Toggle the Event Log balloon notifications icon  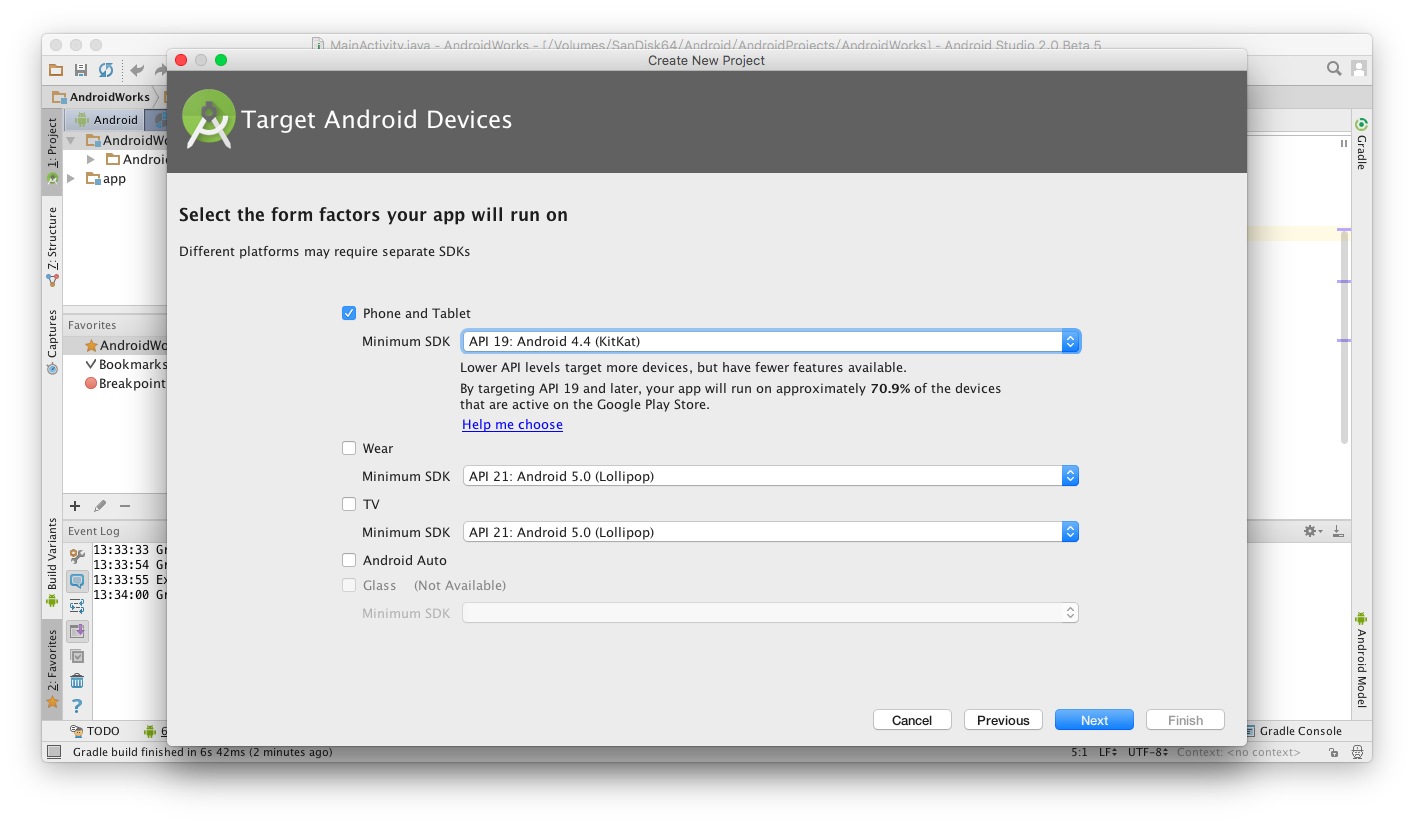pyautogui.click(x=77, y=581)
